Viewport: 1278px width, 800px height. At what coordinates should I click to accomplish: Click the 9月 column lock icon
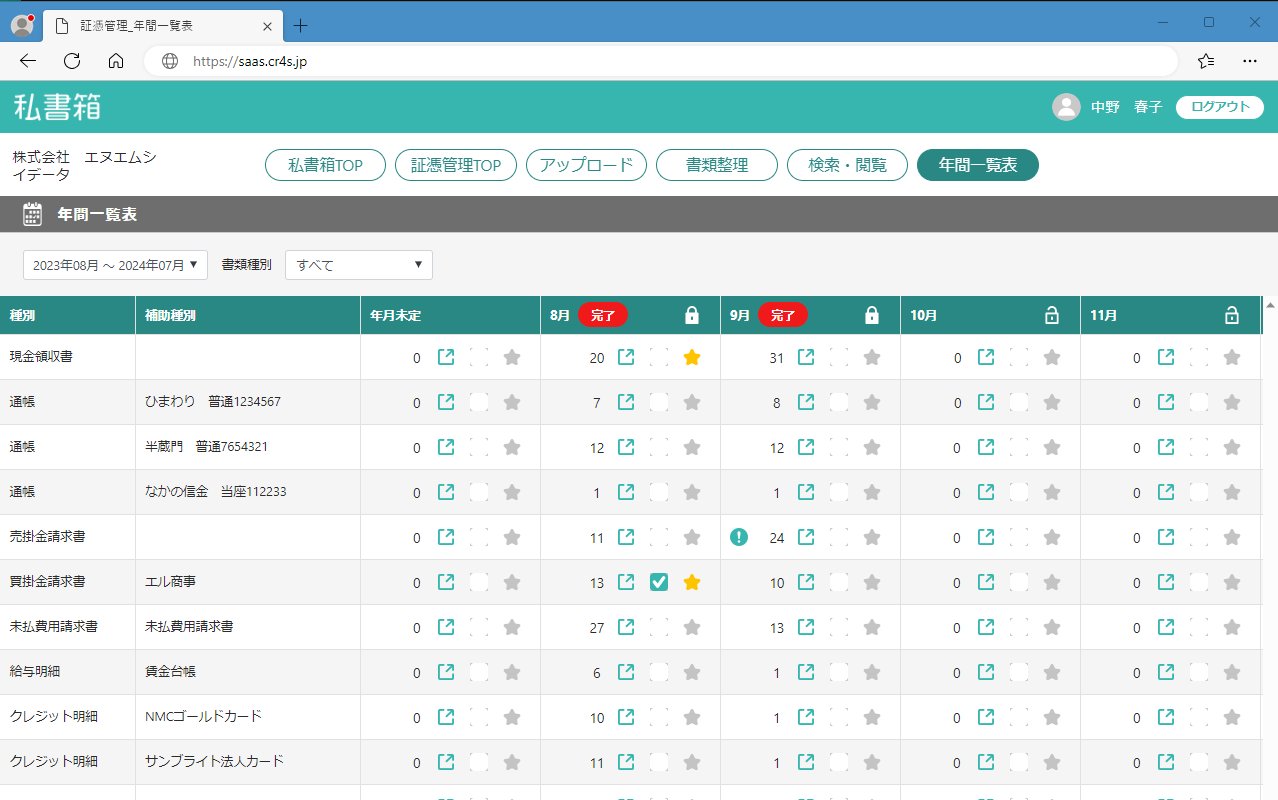click(x=872, y=316)
